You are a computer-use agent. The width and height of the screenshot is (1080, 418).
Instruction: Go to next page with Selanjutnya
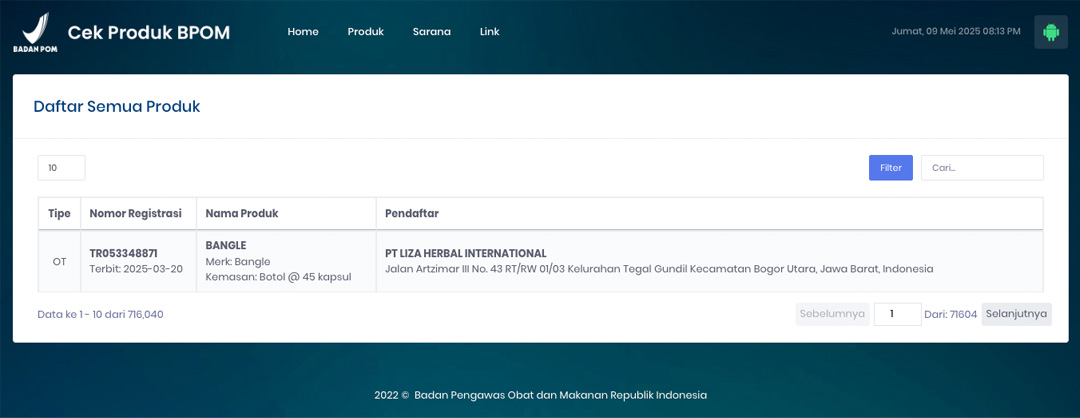point(1016,314)
